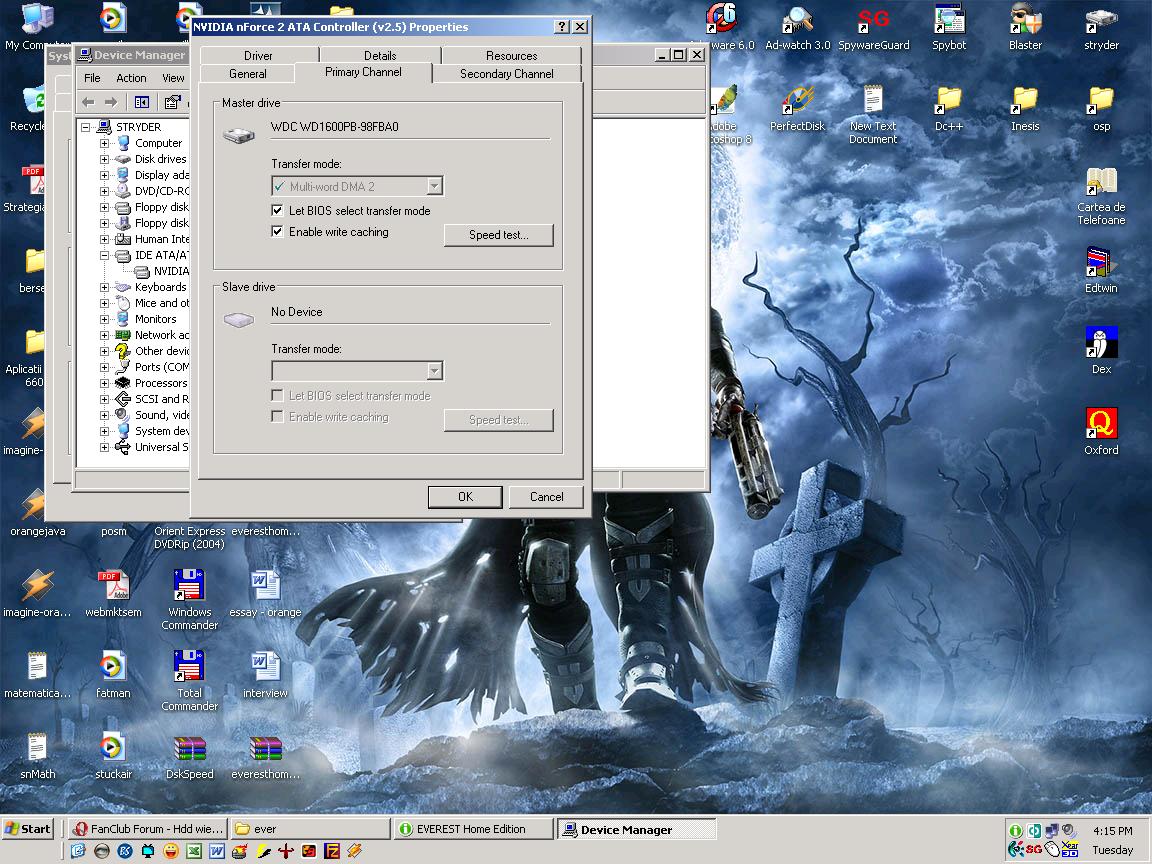The width and height of the screenshot is (1152, 864).
Task: Open the Cartea de Telefoane desktop icon
Action: click(1101, 196)
